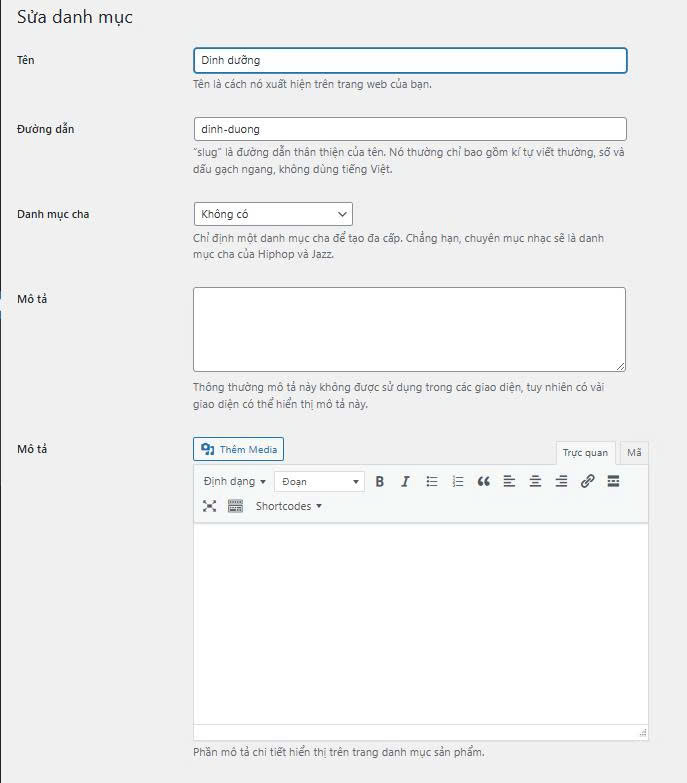
Task: Insert the Read More tag
Action: (613, 482)
